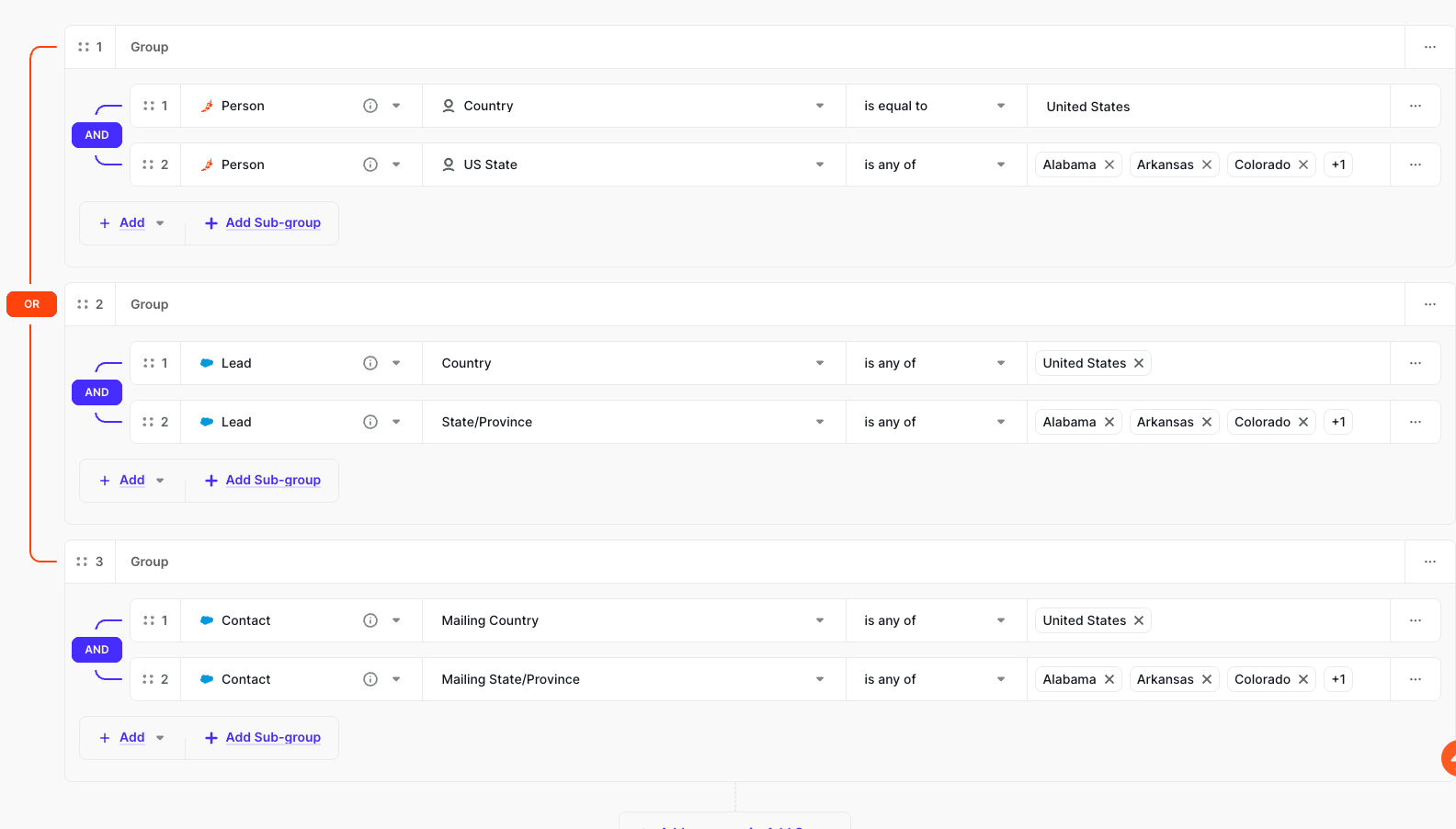1456x829 pixels.
Task: Show the +1 hidden value in Lead State/Province
Action: (1338, 422)
